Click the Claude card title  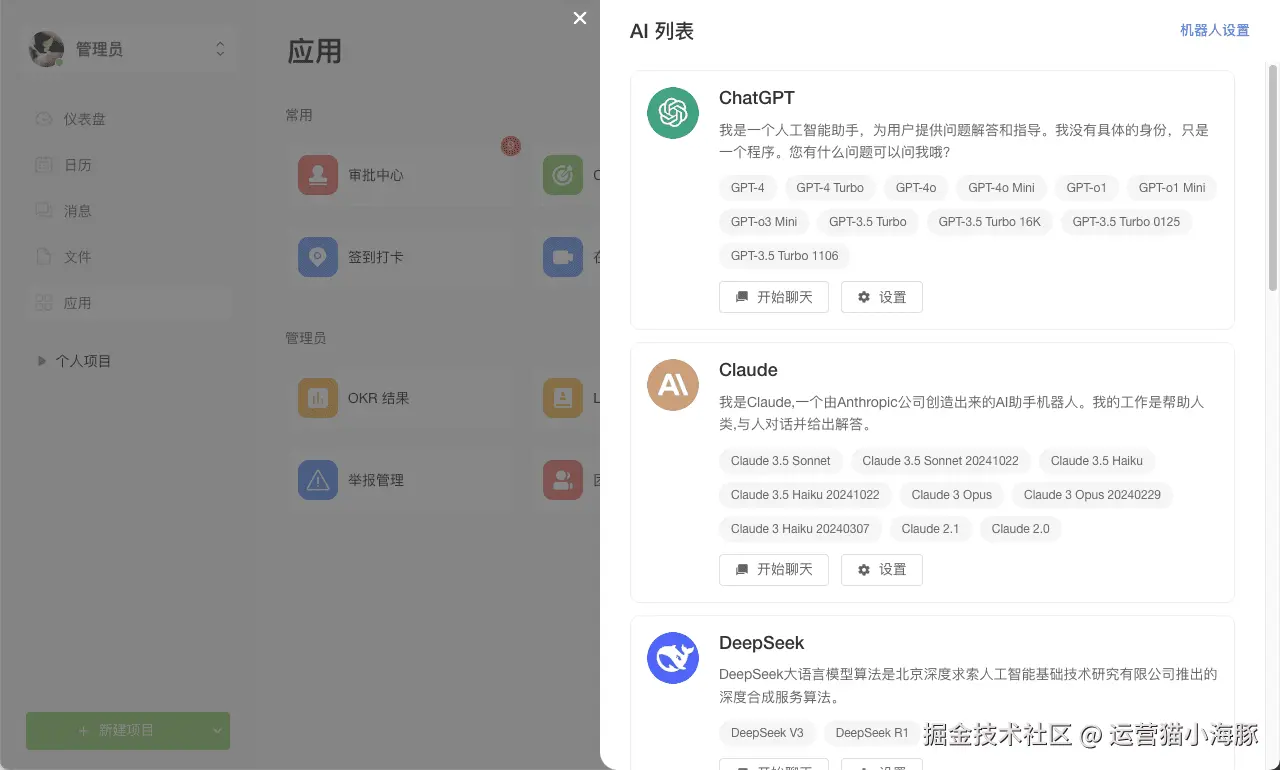[748, 370]
